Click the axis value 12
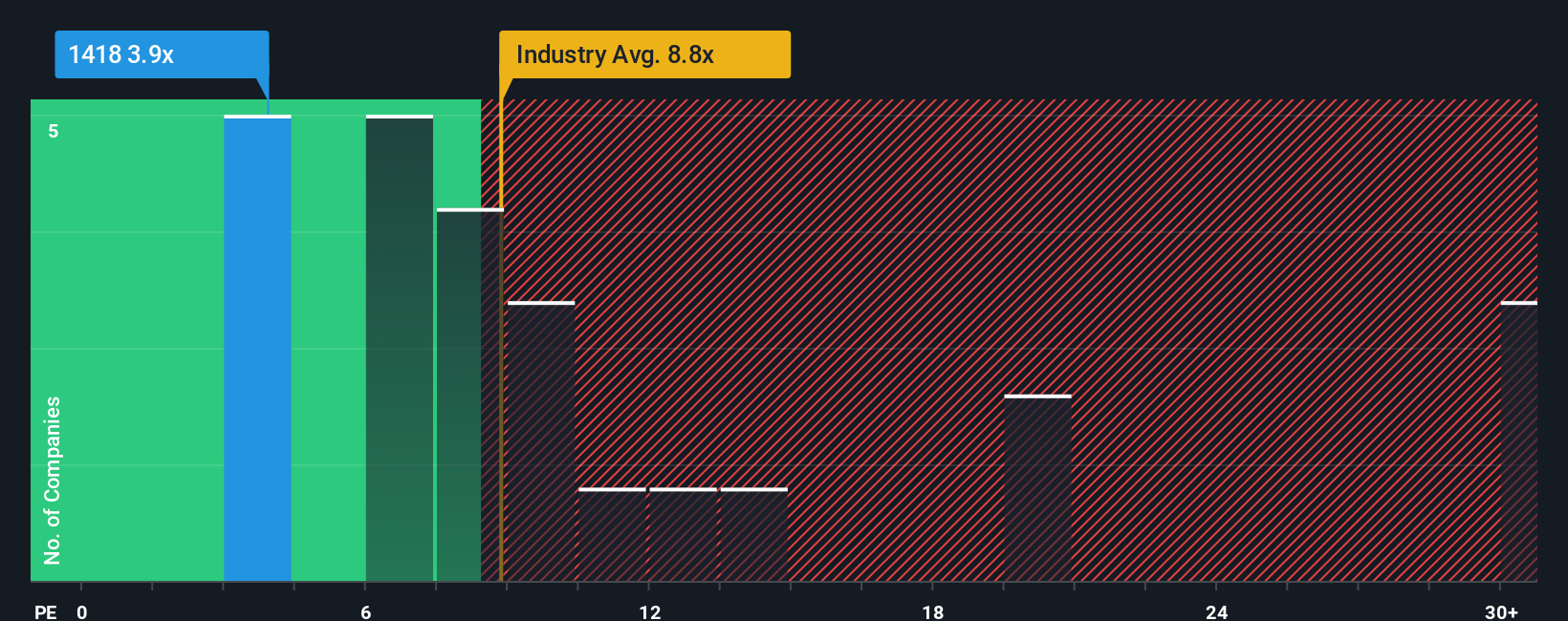Image resolution: width=1568 pixels, height=621 pixels. coord(650,611)
